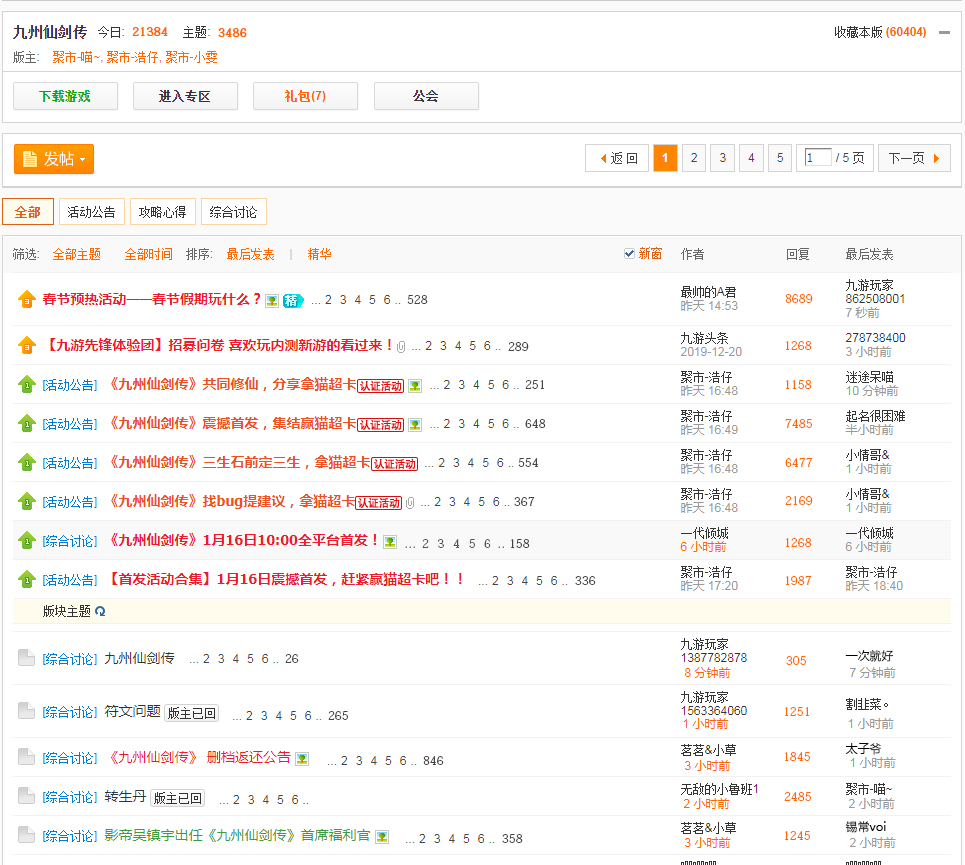Select the 攻略心得 category tab
This screenshot has height=865, width=965.
162,212
